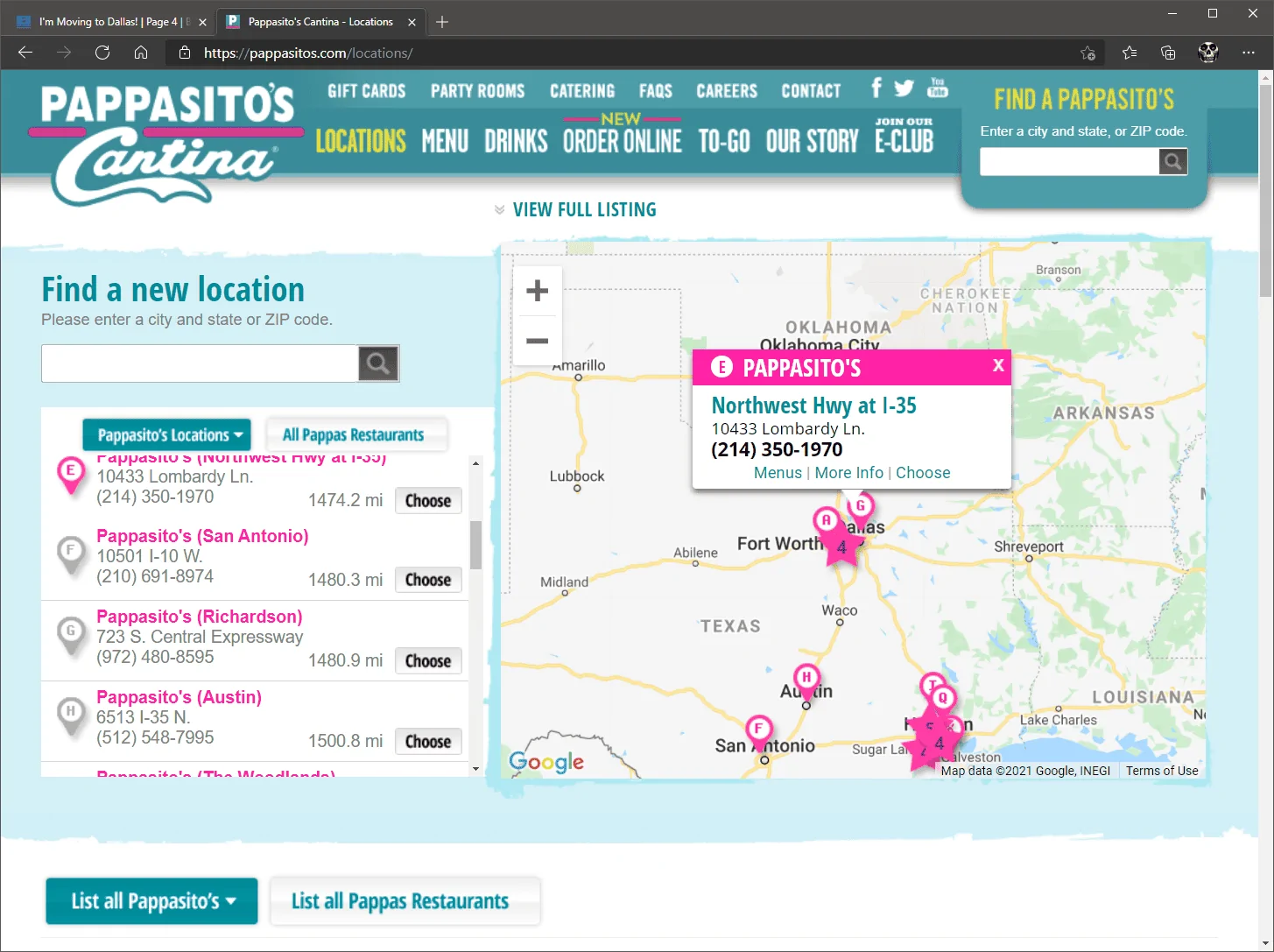Focus the Find a new location input
Image resolution: width=1274 pixels, height=952 pixels.
(200, 363)
